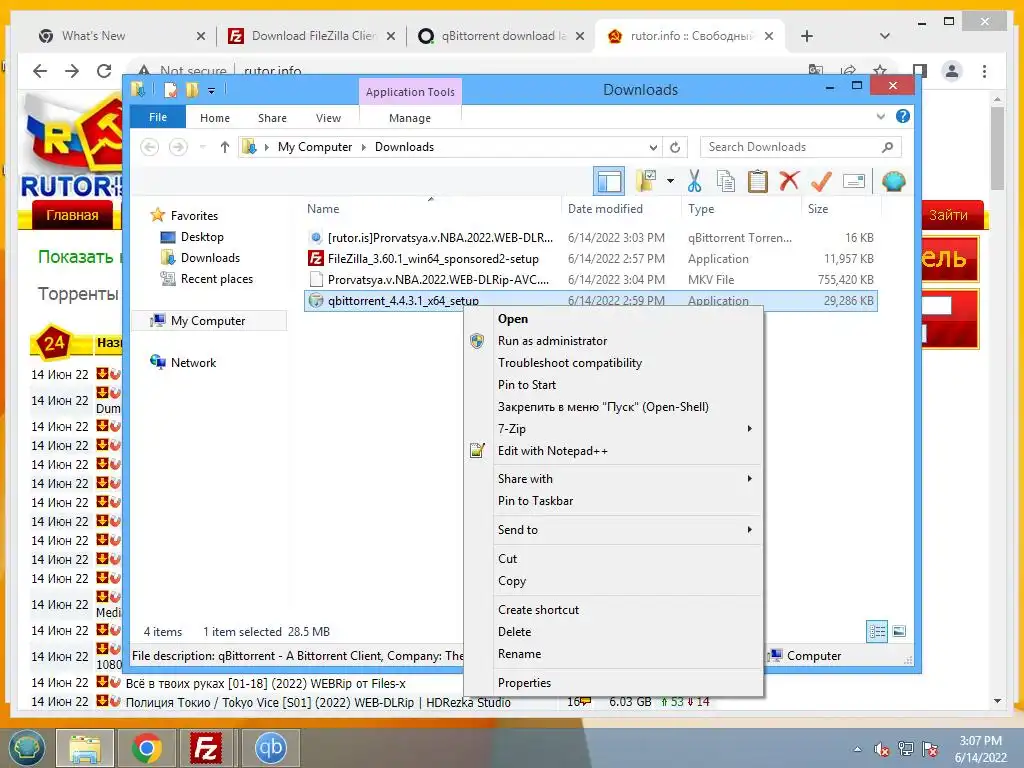Screen dimensions: 1024x768
Task: Click the clipboard Paste icon in Explorer toolbar
Action: [758, 181]
